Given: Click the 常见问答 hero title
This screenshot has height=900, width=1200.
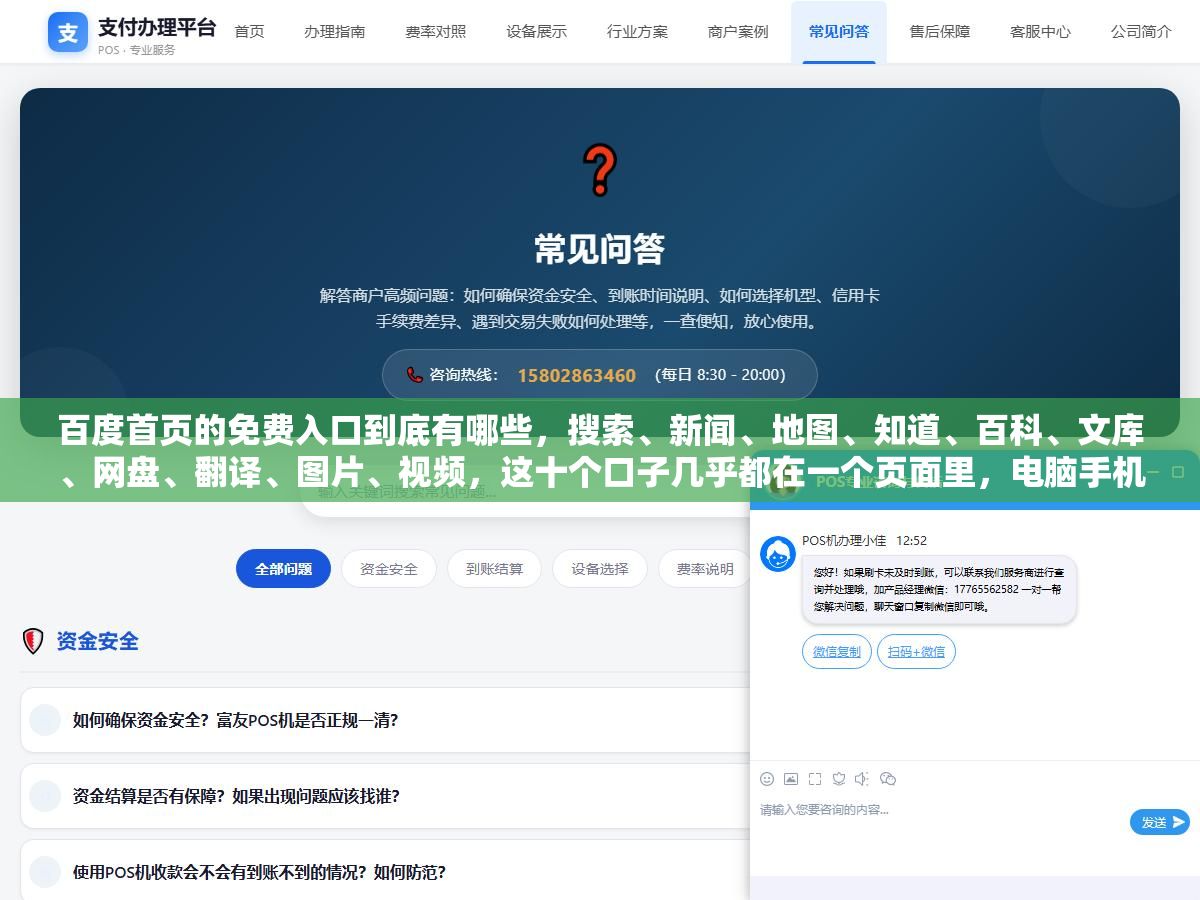Looking at the screenshot, I should coord(600,249).
